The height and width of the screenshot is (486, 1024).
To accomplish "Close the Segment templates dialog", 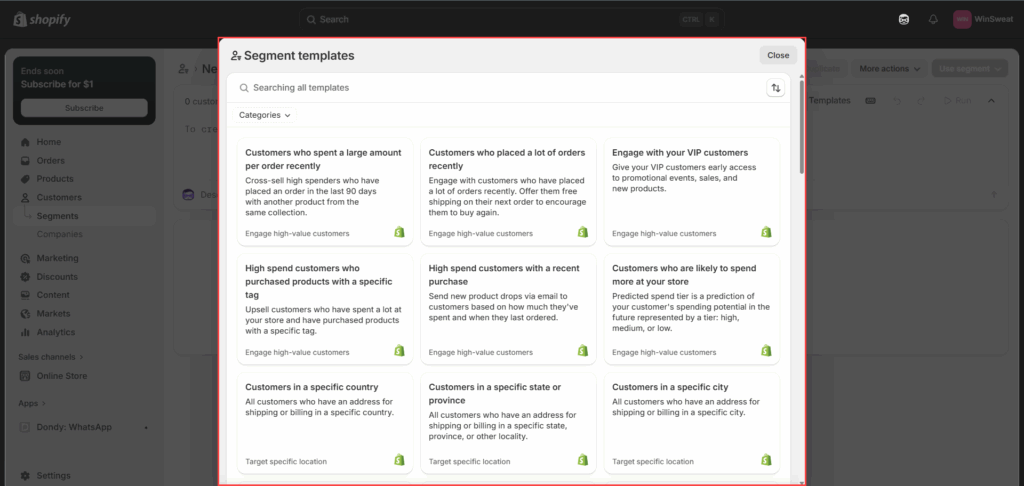I will [778, 56].
